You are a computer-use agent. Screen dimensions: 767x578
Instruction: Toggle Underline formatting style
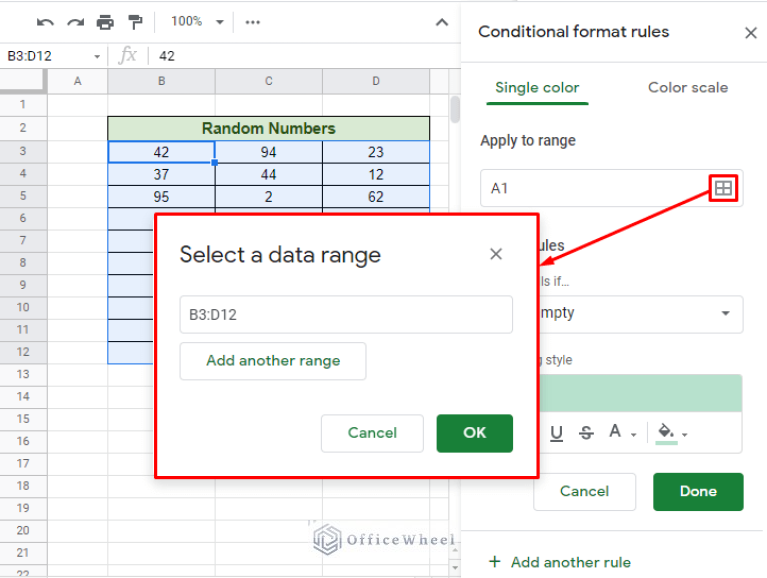click(x=556, y=433)
